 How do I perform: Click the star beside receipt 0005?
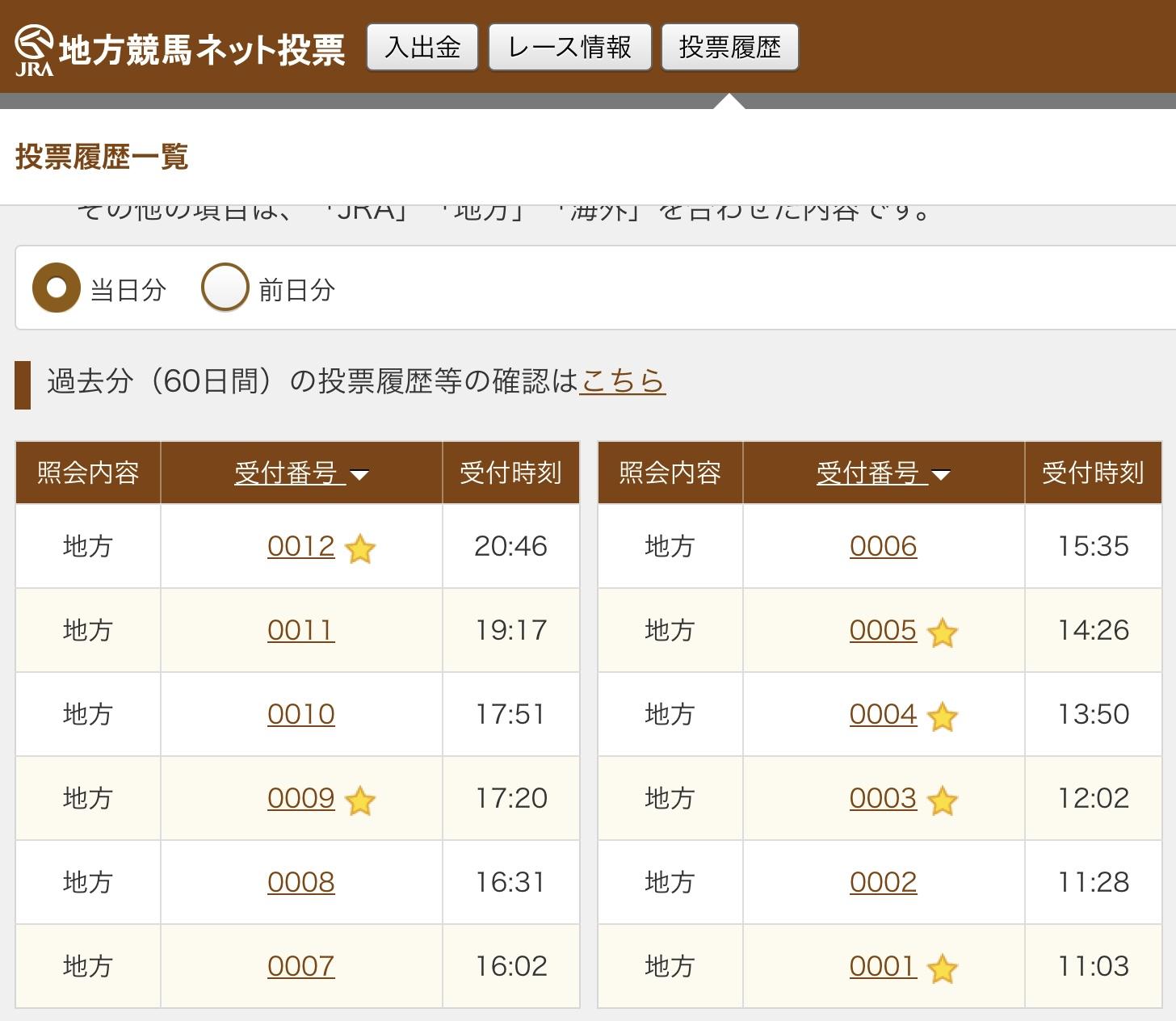pos(942,633)
